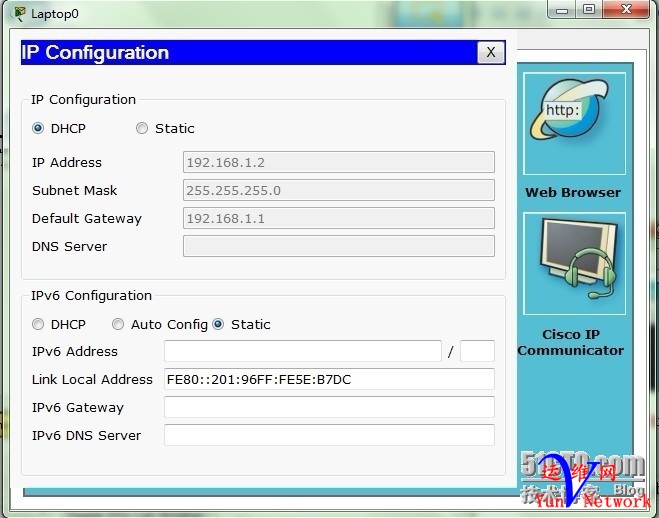The image size is (659, 518).
Task: Choose Auto Config for IPv6
Action: [118, 324]
